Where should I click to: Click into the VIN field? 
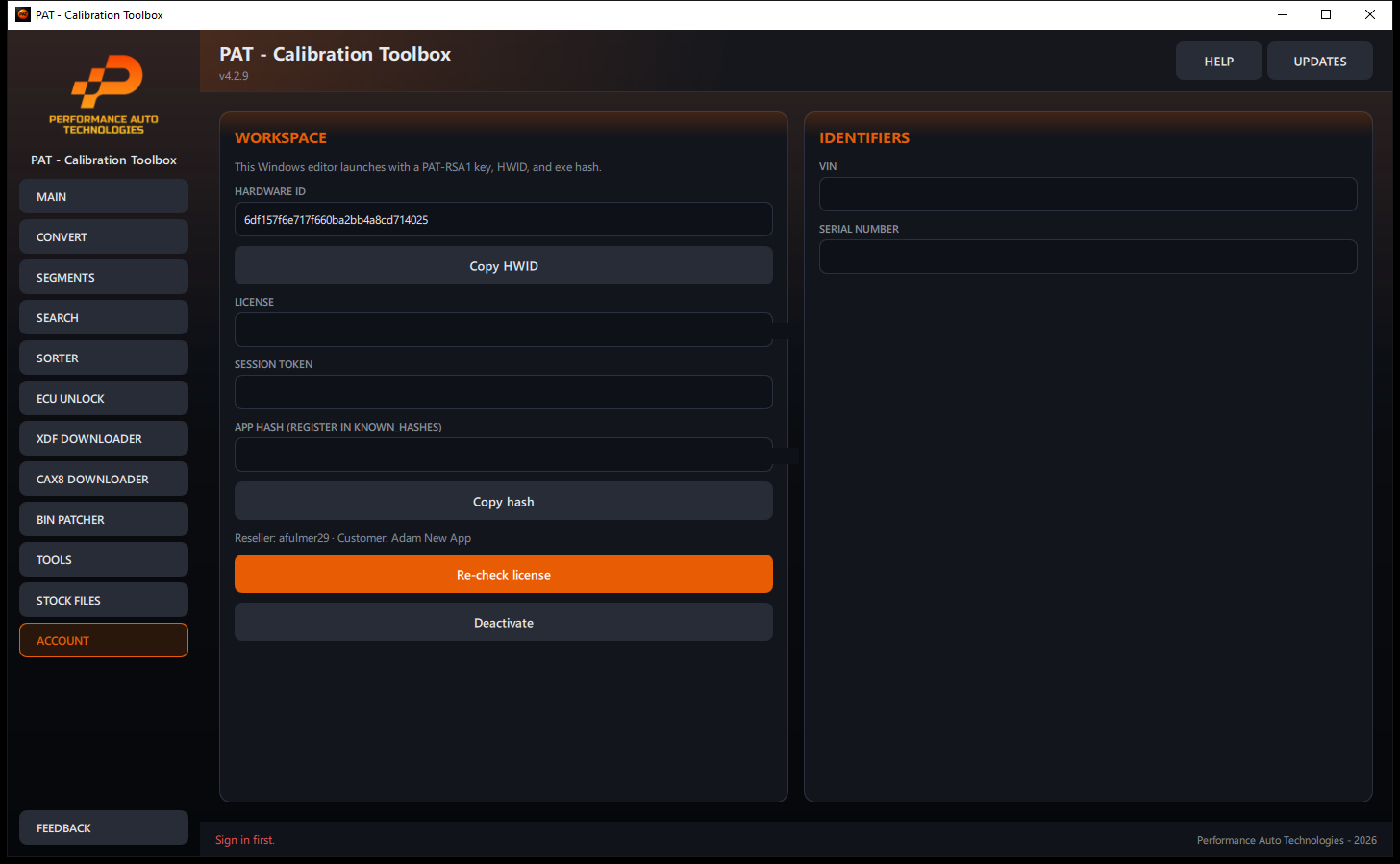(1088, 194)
